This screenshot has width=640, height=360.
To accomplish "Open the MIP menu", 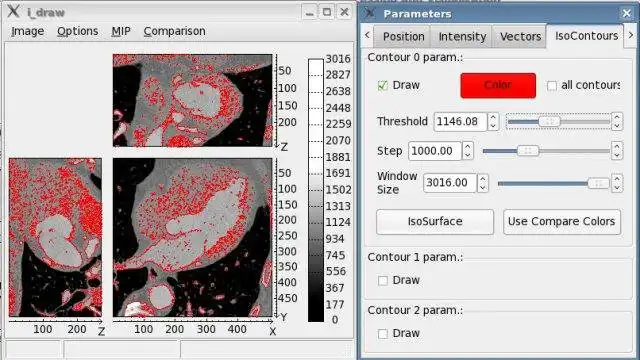I will click(x=121, y=31).
